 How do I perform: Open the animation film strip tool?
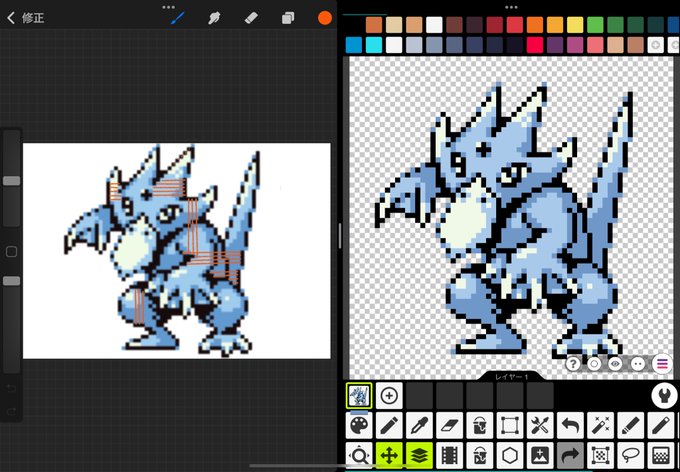449,456
